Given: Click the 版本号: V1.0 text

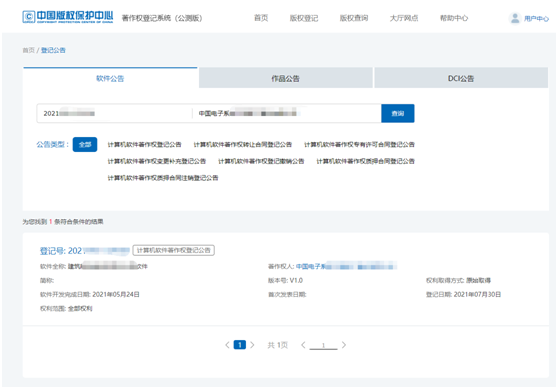Looking at the screenshot, I should [285, 280].
